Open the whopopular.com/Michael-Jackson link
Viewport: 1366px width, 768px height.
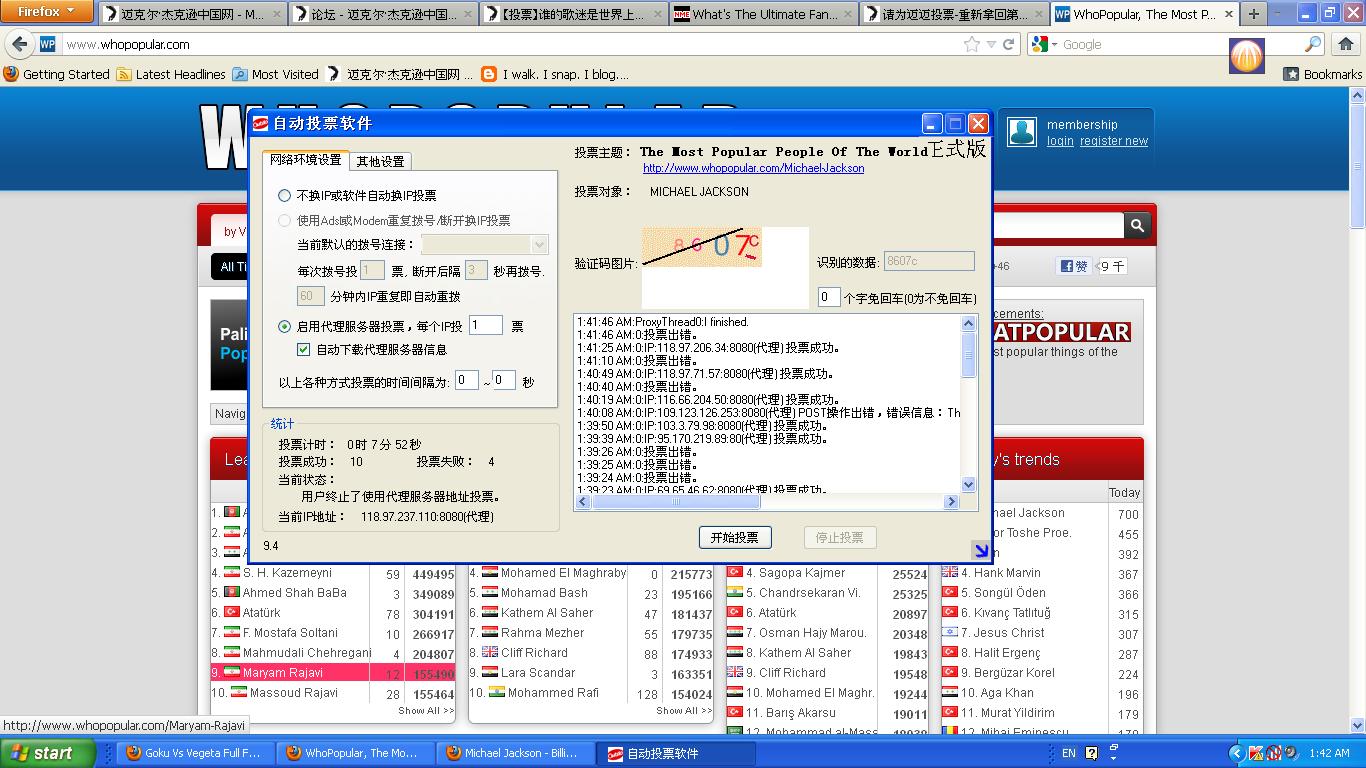point(753,168)
